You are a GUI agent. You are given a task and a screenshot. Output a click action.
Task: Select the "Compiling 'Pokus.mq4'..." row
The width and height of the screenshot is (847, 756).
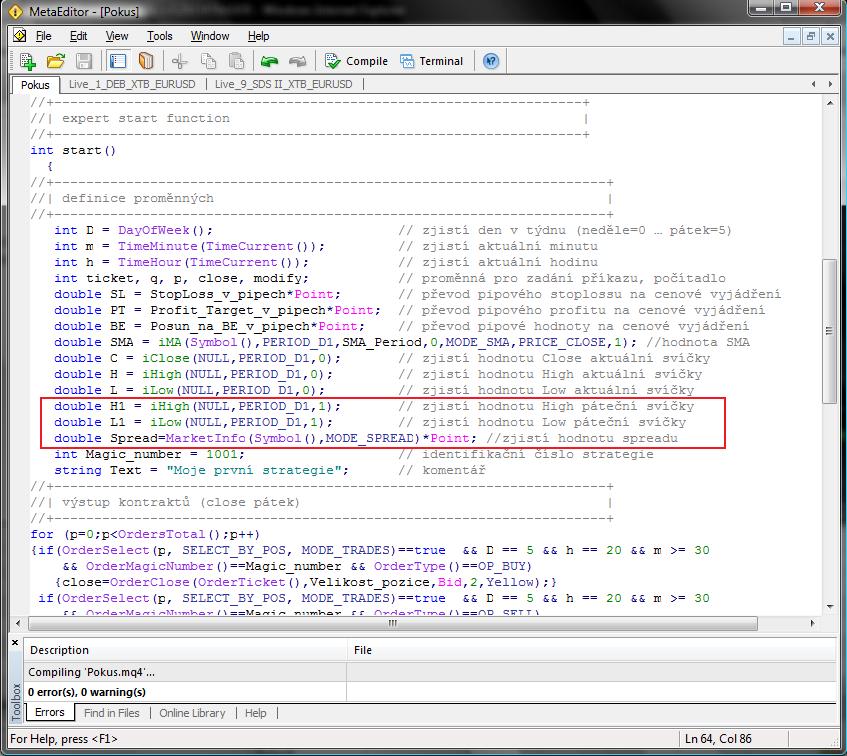click(x=430, y=672)
